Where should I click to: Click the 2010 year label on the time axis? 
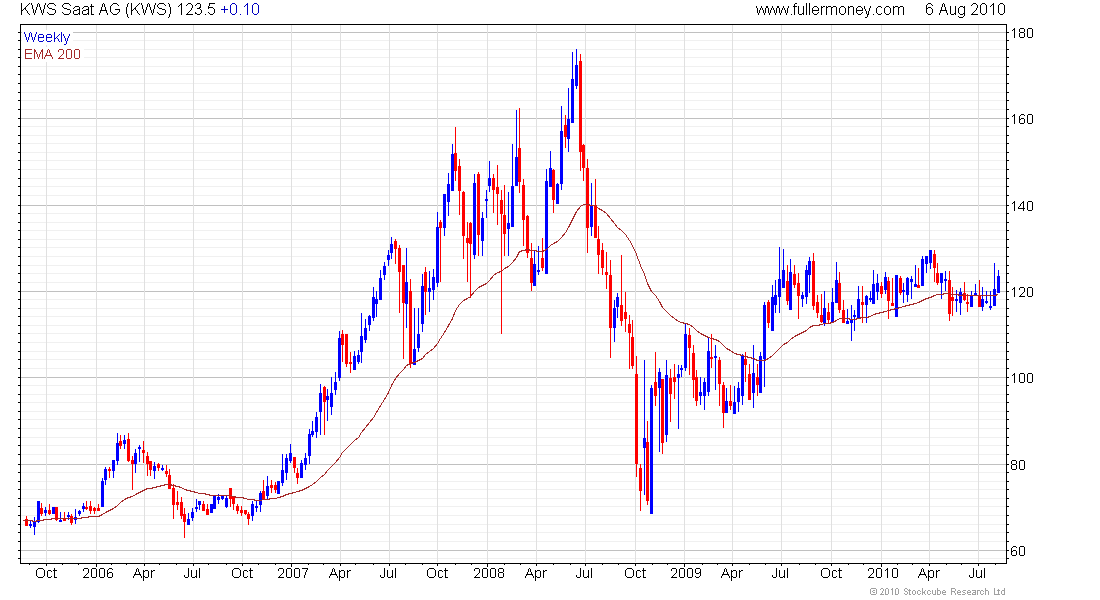[x=882, y=573]
